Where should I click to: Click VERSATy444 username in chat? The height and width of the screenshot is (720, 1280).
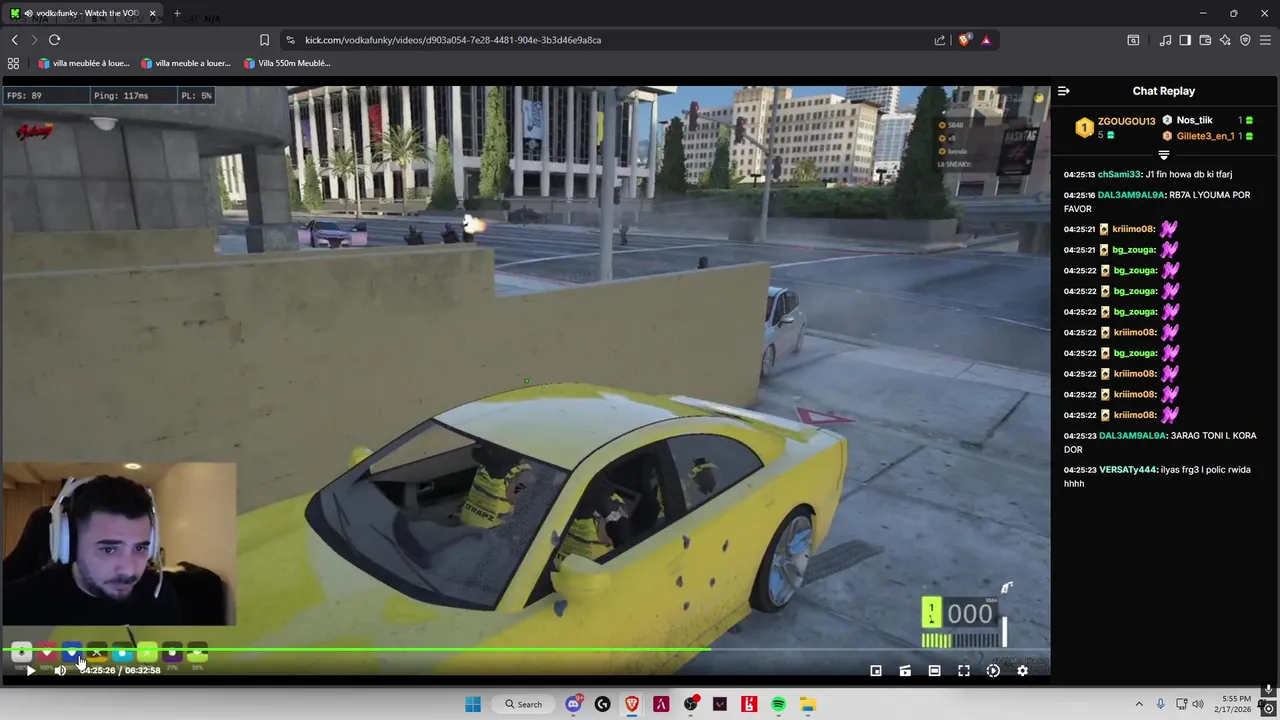[x=1128, y=470]
